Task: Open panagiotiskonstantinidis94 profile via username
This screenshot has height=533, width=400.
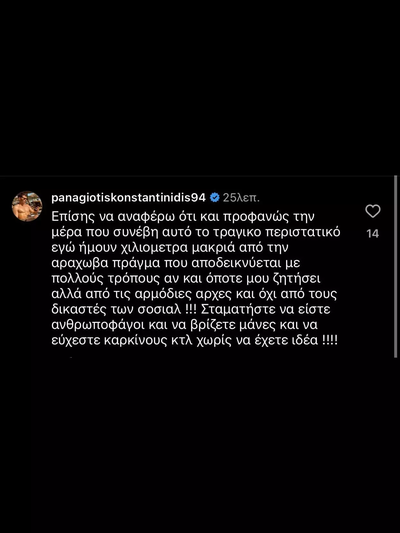Action: pyautogui.click(x=128, y=197)
